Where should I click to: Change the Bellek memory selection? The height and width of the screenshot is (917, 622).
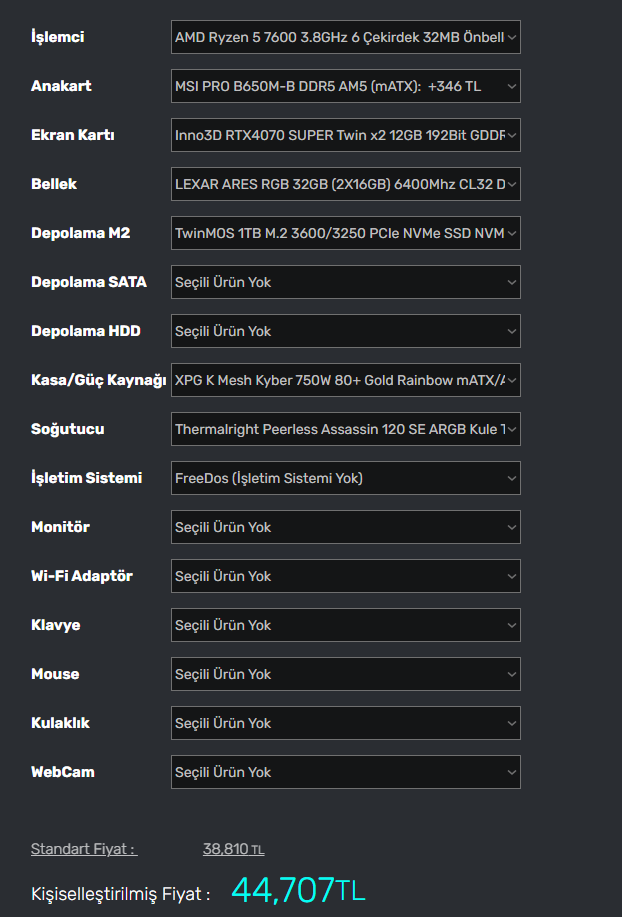[345, 184]
